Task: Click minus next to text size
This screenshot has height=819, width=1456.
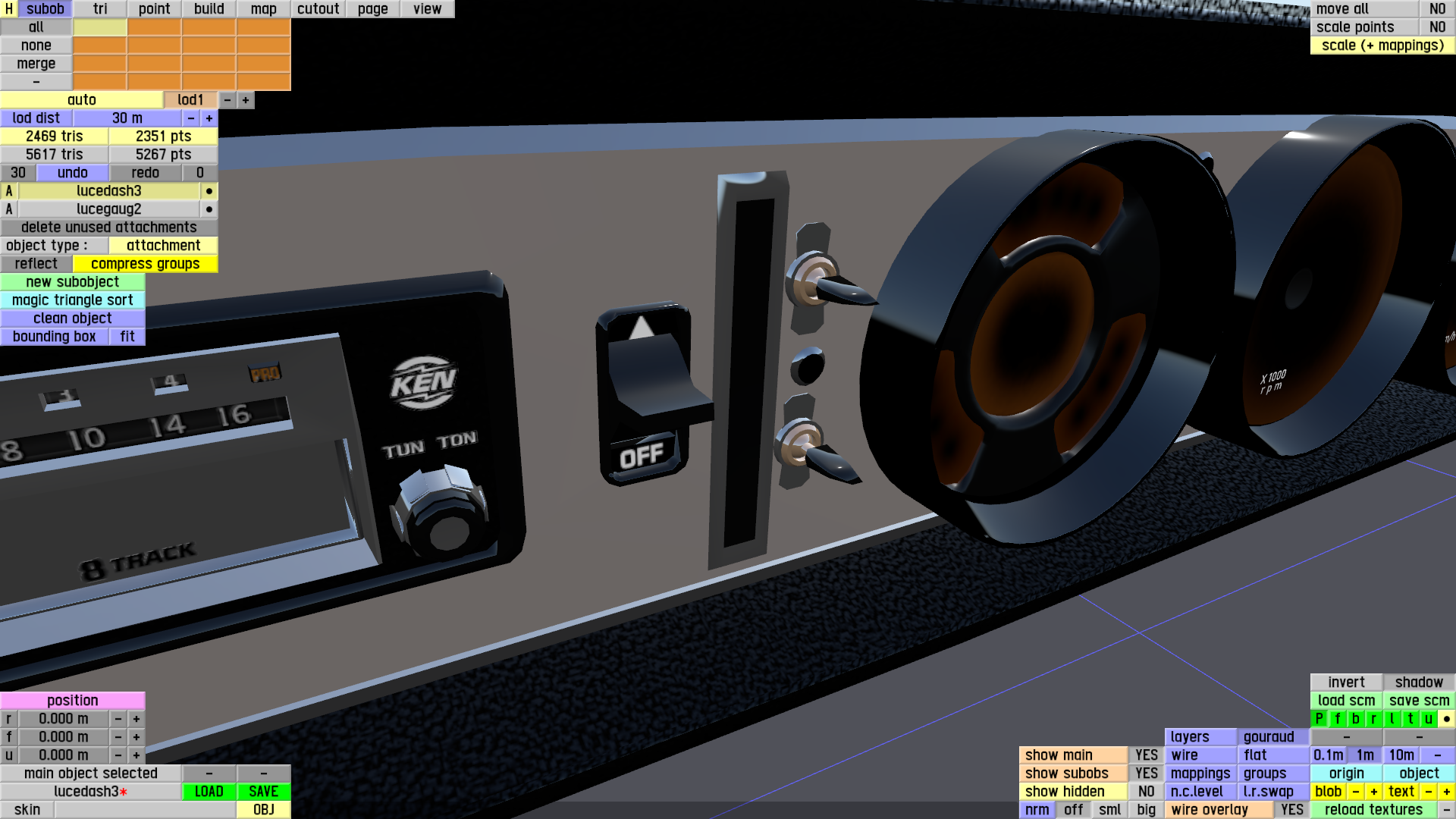Action: pos(1428,791)
